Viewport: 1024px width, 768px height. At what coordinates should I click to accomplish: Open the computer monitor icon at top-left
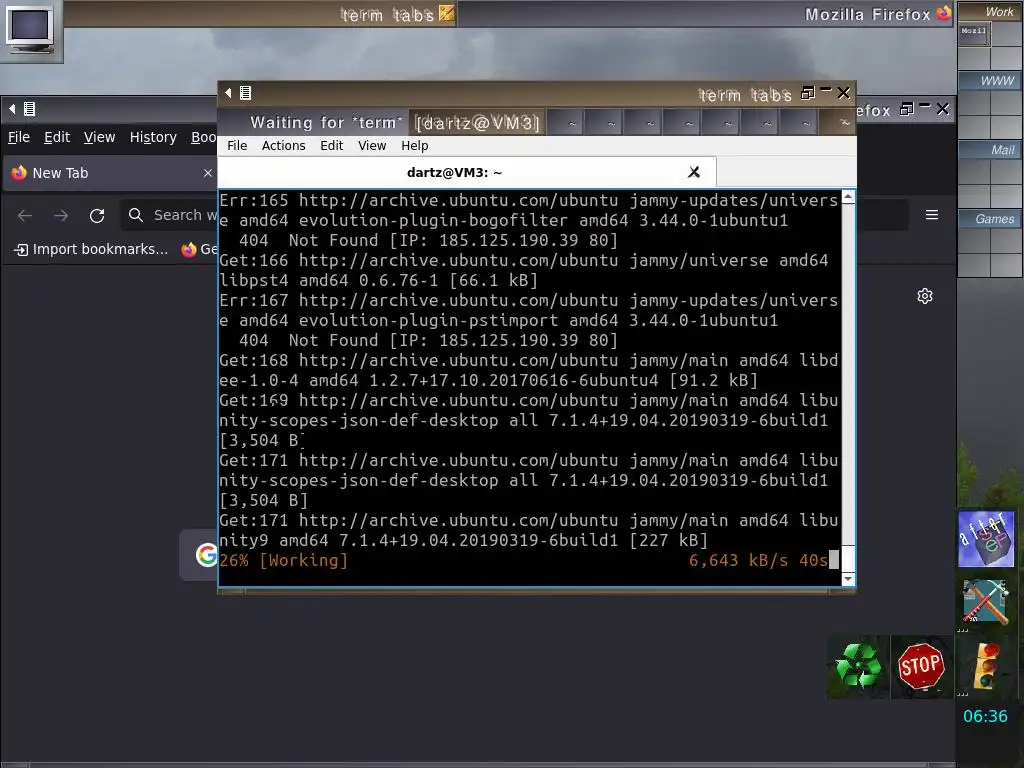30,30
